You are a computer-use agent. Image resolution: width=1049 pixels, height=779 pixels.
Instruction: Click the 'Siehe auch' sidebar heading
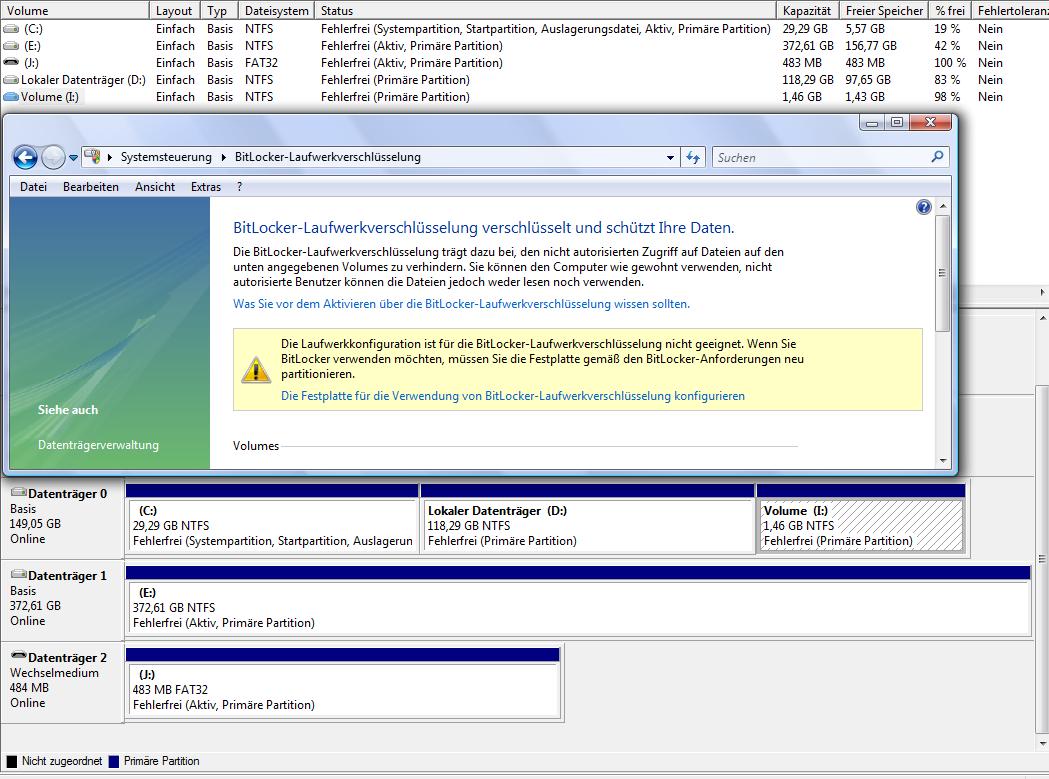click(68, 410)
